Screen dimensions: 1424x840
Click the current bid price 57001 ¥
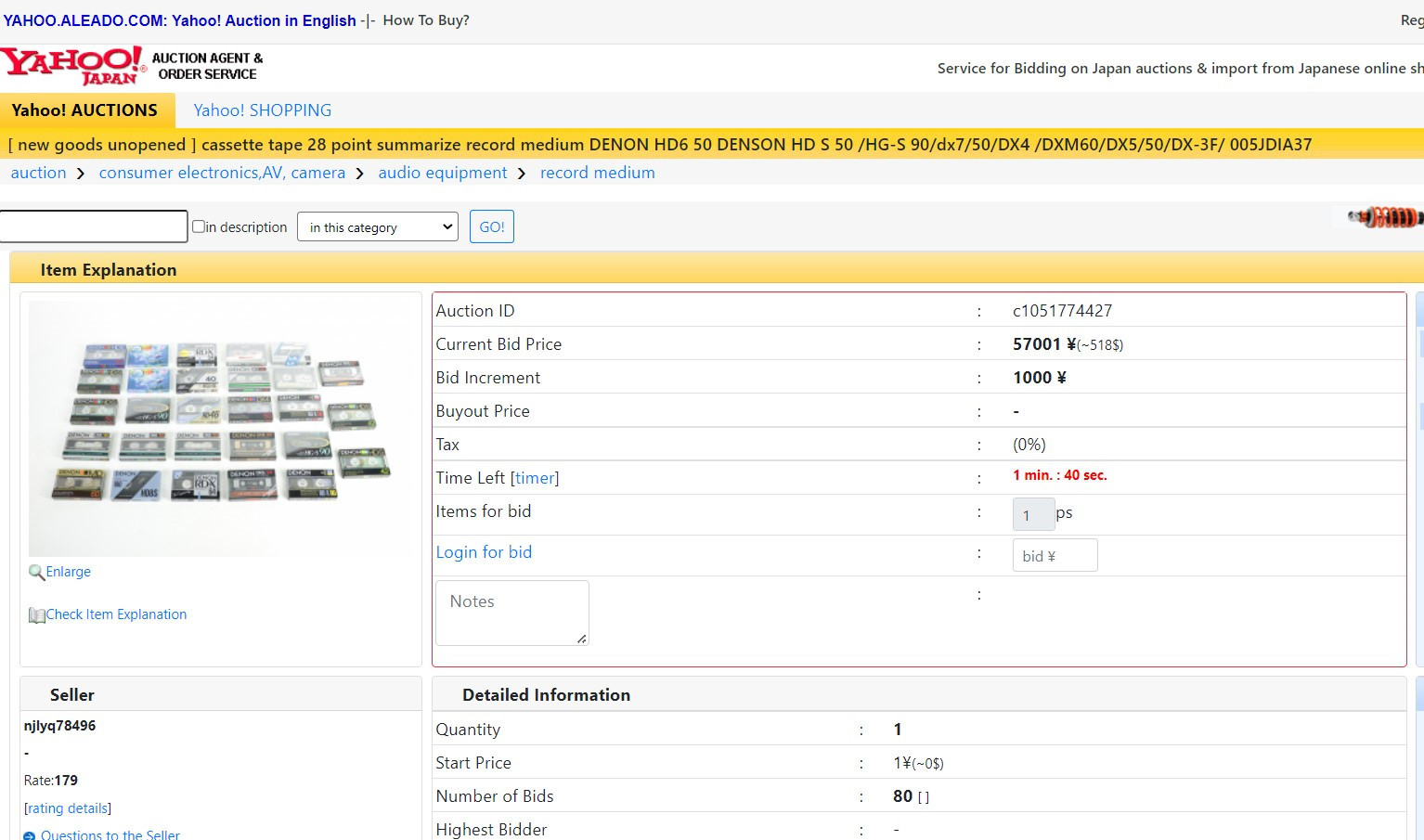(1044, 344)
